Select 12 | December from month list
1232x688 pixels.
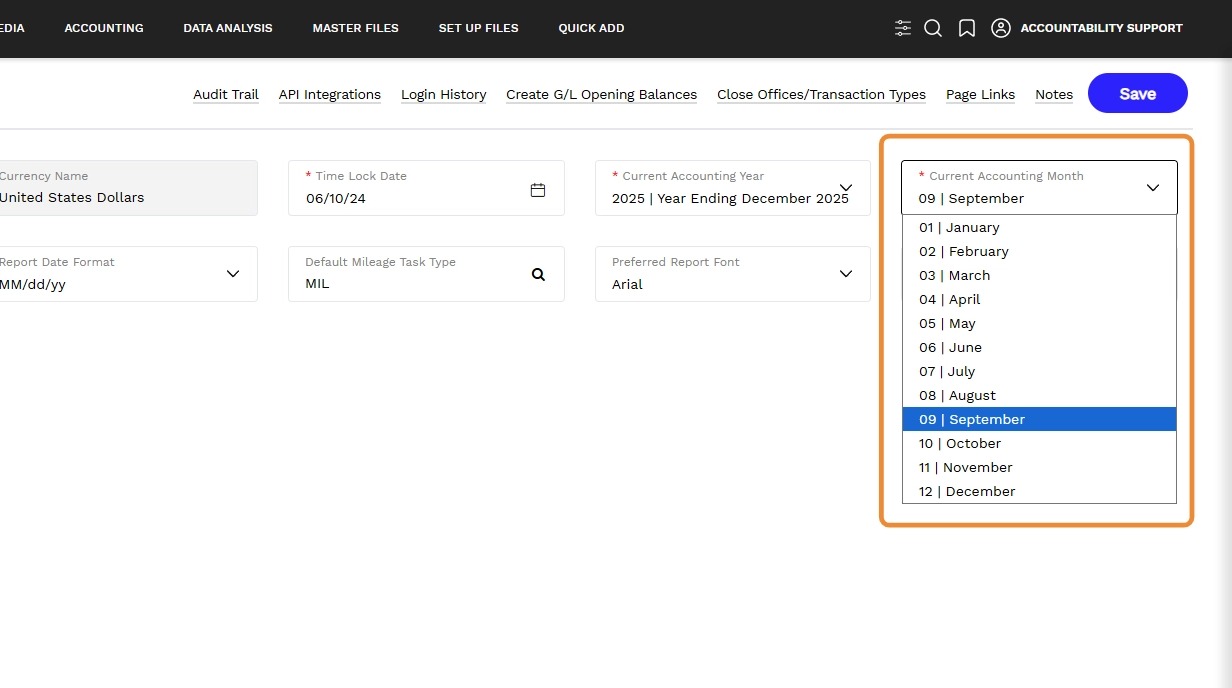(1039, 491)
